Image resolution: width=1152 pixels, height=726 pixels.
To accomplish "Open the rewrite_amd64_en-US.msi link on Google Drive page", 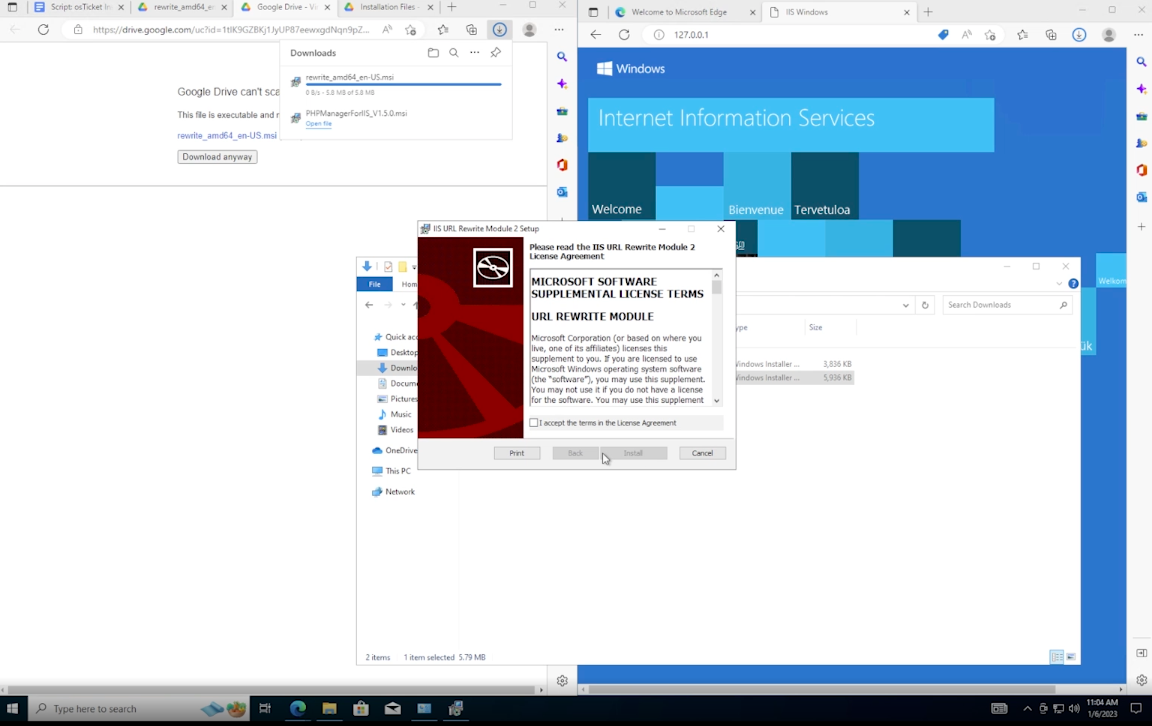I will point(227,135).
